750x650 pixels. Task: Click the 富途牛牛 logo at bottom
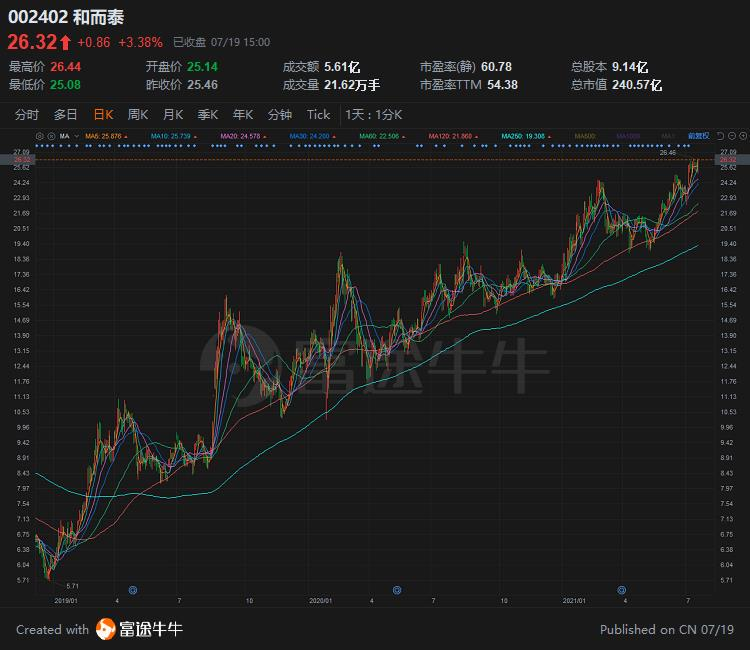pyautogui.click(x=140, y=629)
